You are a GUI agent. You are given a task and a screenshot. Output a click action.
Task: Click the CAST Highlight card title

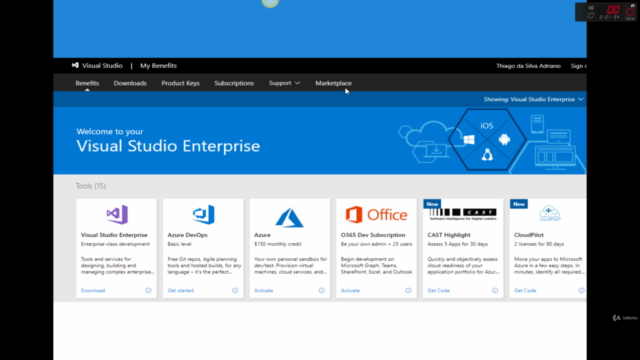point(449,235)
